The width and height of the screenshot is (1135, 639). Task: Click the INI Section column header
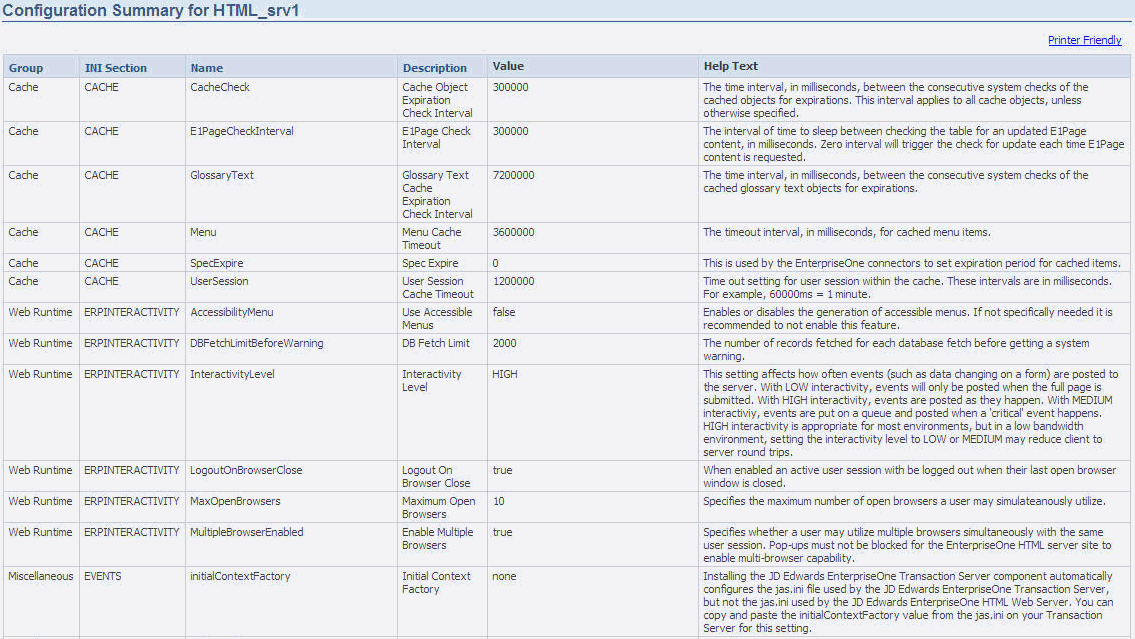click(x=116, y=68)
